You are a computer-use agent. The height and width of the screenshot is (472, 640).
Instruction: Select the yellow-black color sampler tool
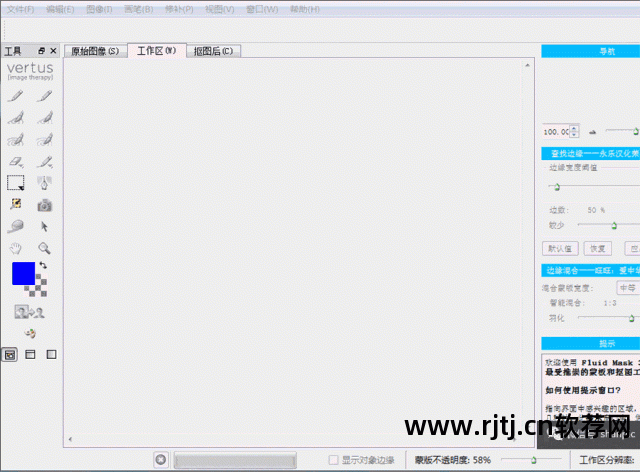(16, 204)
